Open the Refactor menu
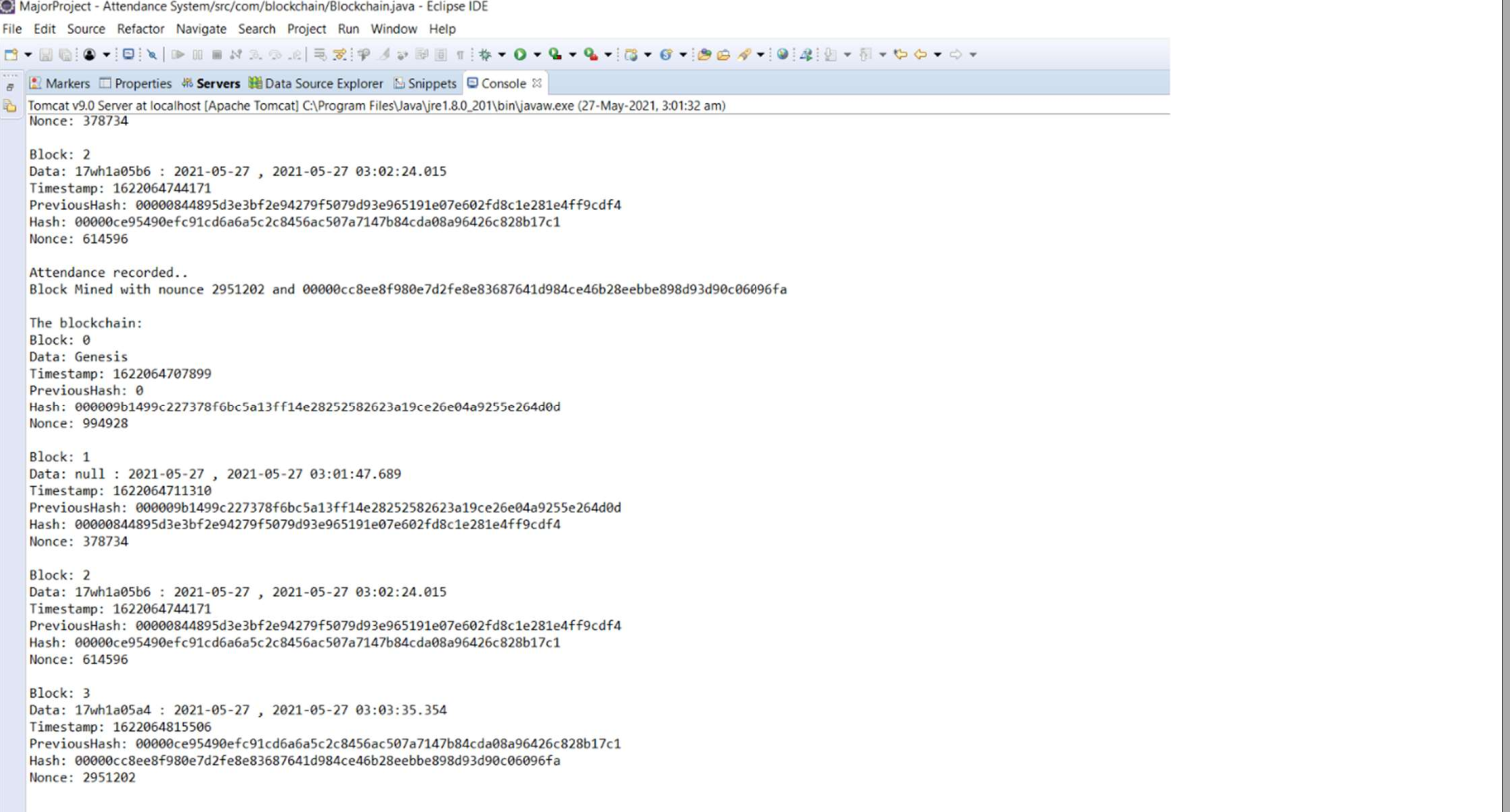1510x812 pixels. (140, 29)
